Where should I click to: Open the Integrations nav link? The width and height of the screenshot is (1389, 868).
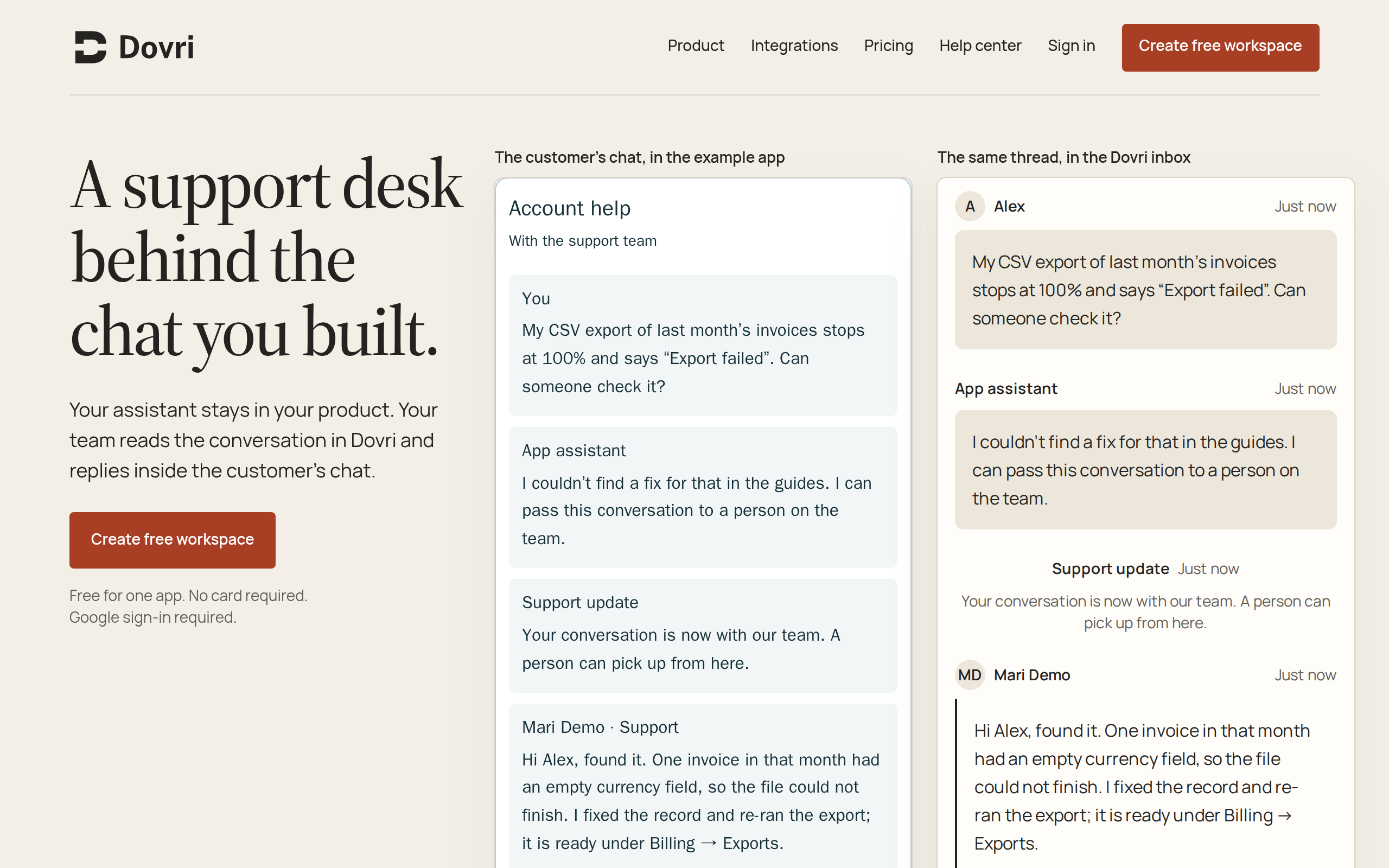pos(794,46)
